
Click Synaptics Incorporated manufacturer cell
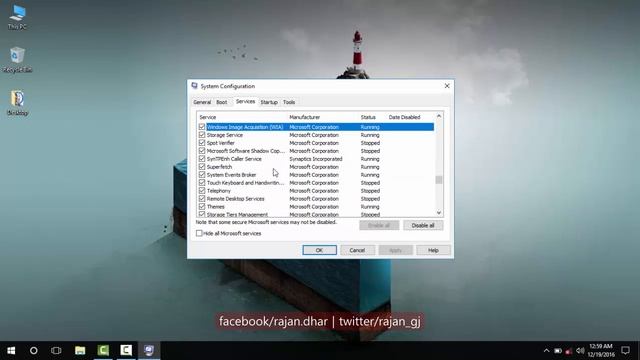tap(316, 159)
